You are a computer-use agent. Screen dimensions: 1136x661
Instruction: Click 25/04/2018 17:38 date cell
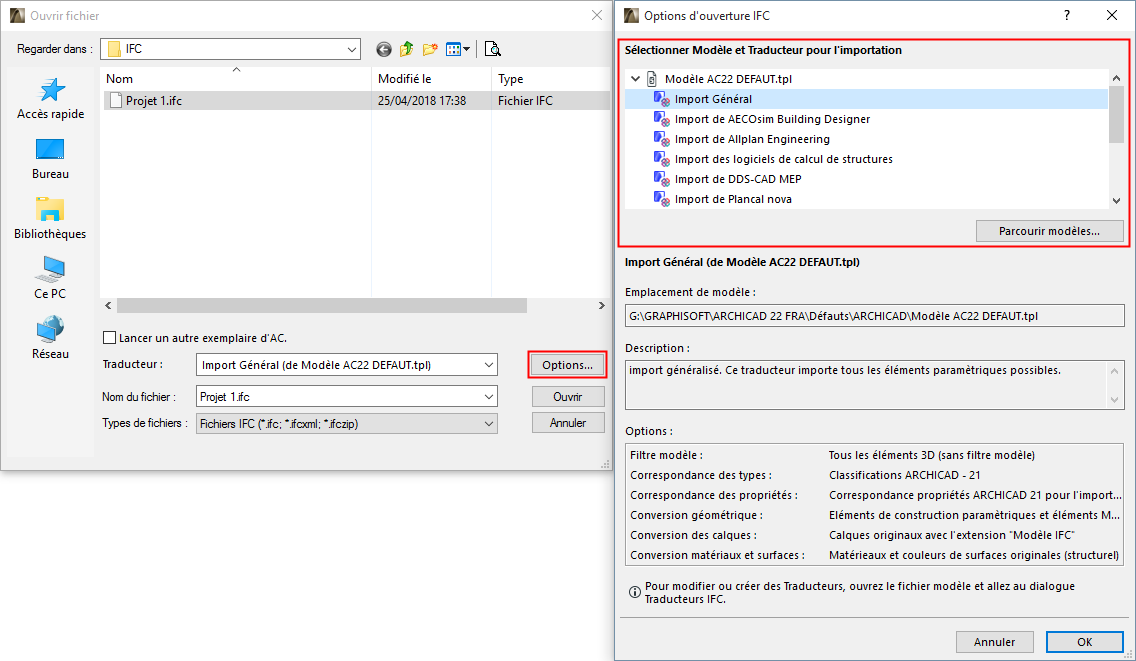pos(422,101)
